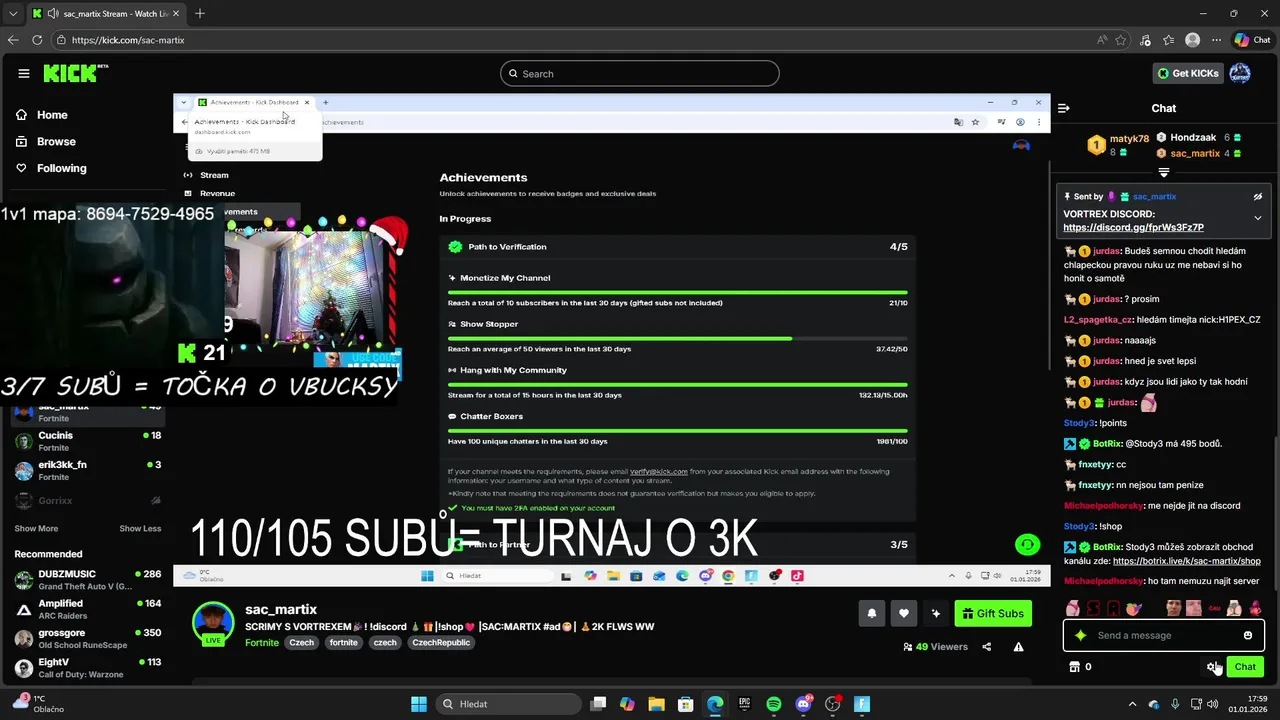Open Cucinis channel in sidebar
This screenshot has width=1280, height=720.
[88, 441]
